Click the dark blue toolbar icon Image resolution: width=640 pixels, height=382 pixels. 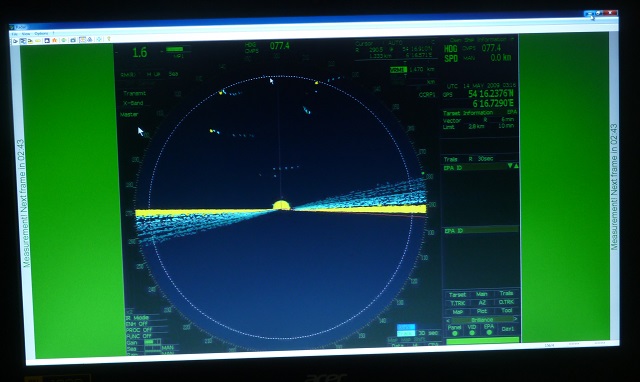tap(47, 40)
